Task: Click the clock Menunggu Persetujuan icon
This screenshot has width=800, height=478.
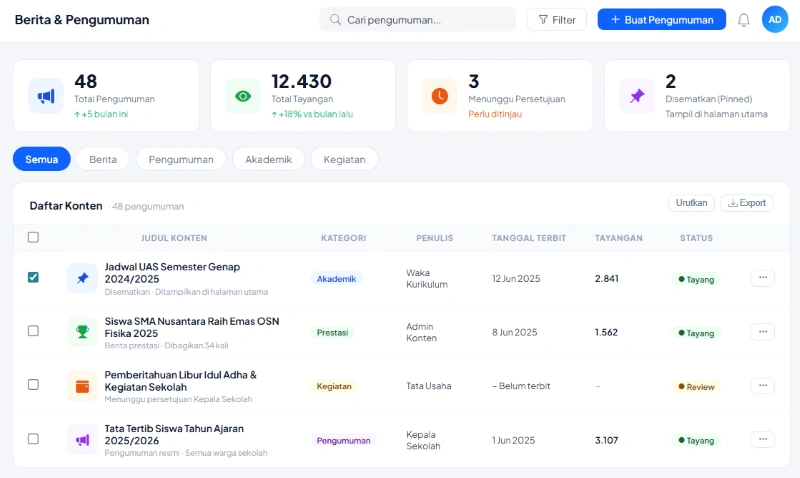Action: coord(439,96)
